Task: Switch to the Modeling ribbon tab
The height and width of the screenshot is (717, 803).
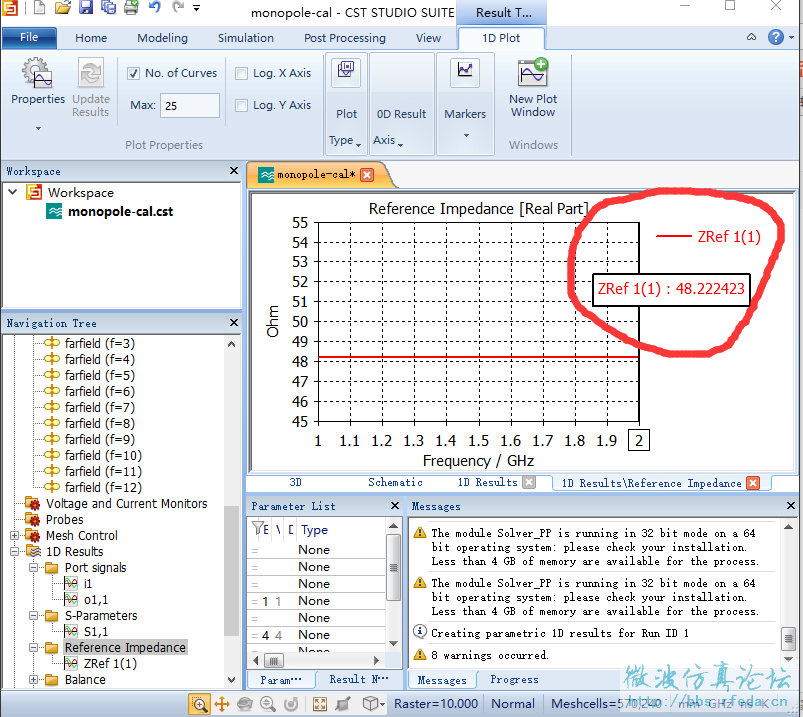Action: pos(162,38)
